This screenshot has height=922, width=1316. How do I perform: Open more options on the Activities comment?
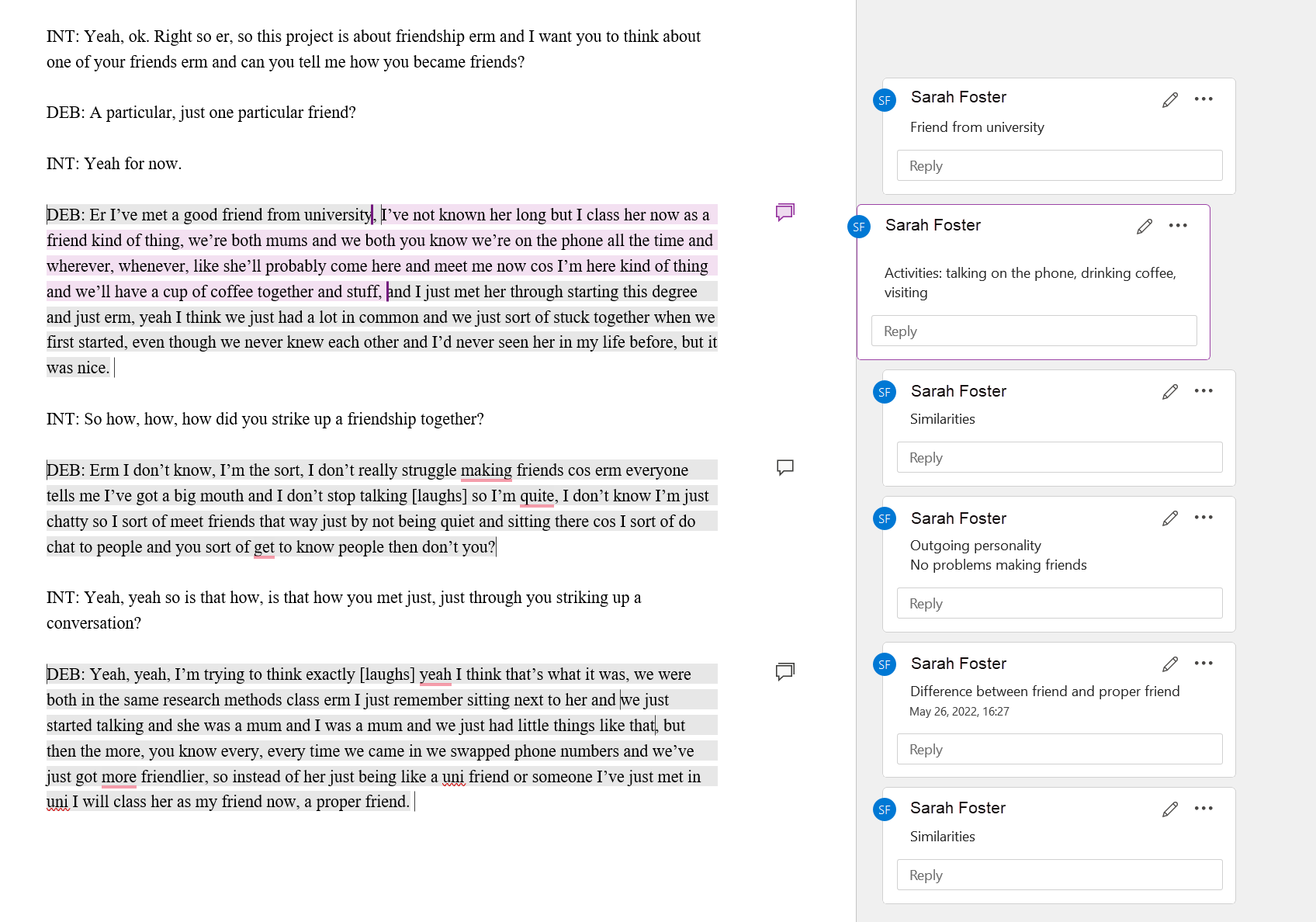pyautogui.click(x=1178, y=225)
